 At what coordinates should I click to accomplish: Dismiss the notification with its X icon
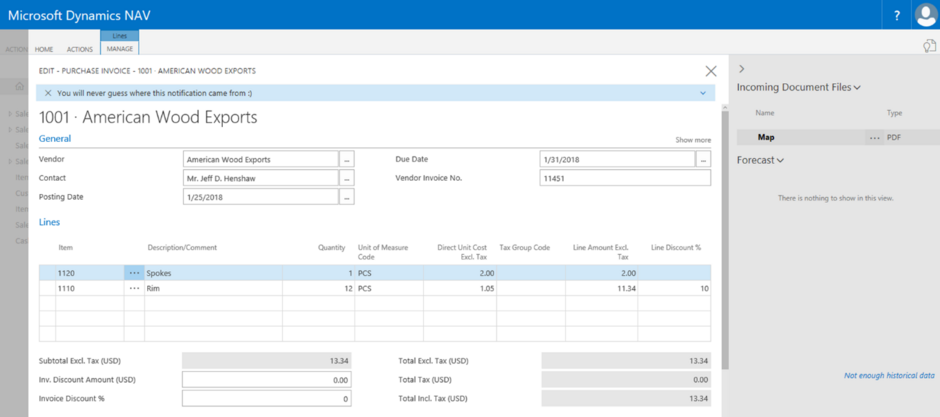pos(48,93)
